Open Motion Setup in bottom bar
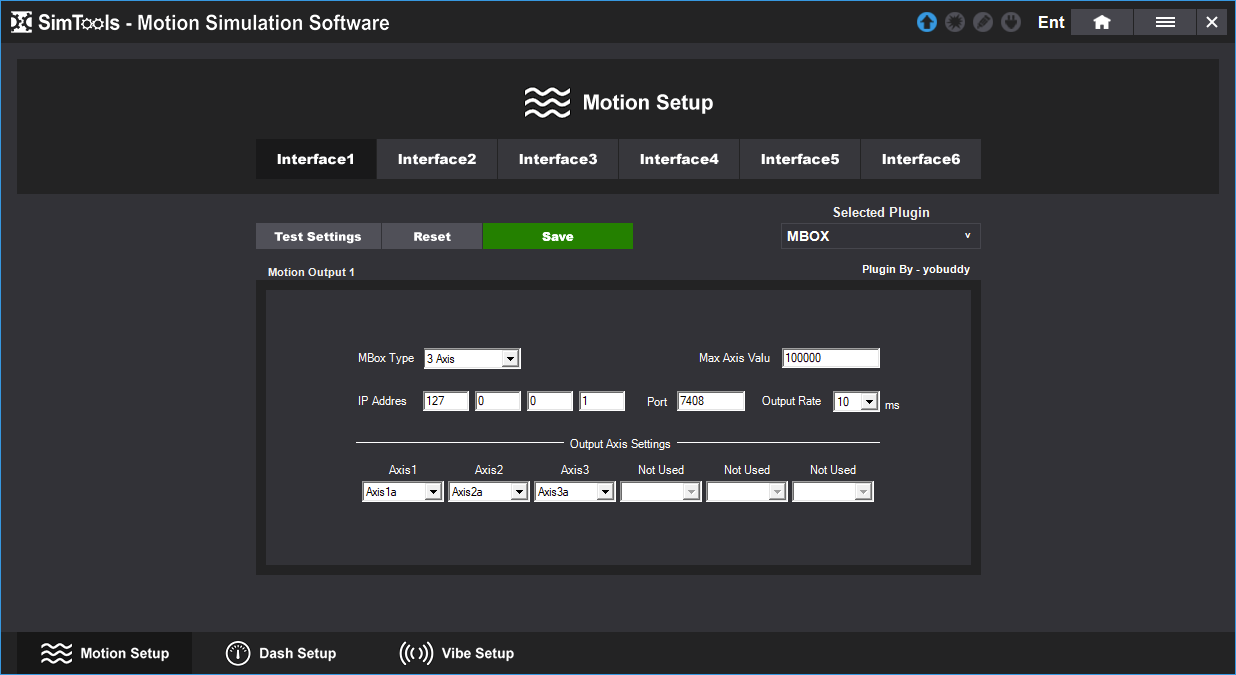This screenshot has width=1236, height=675. 105,653
